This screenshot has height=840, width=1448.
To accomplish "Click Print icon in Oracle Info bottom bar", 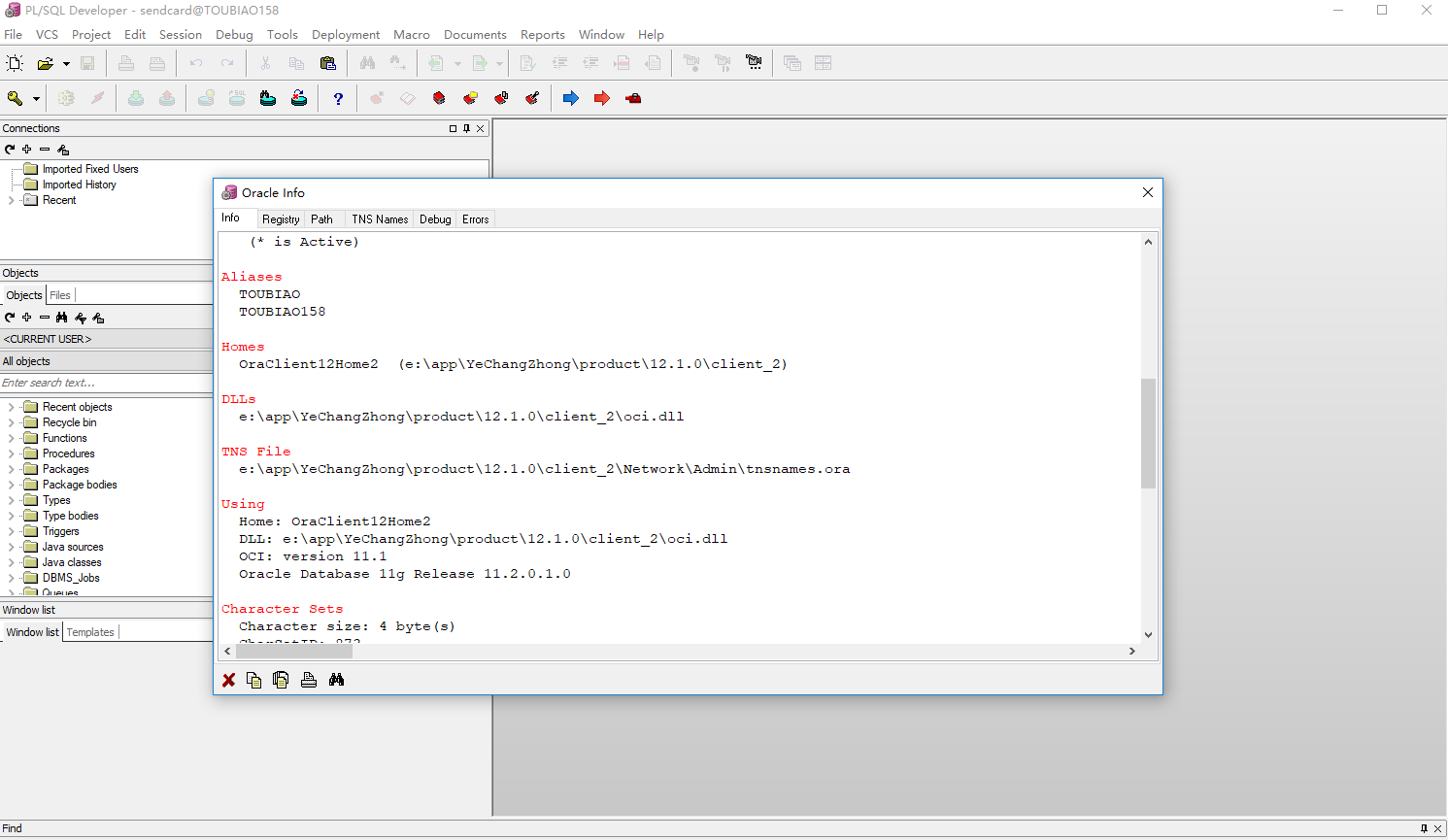I will coord(309,680).
